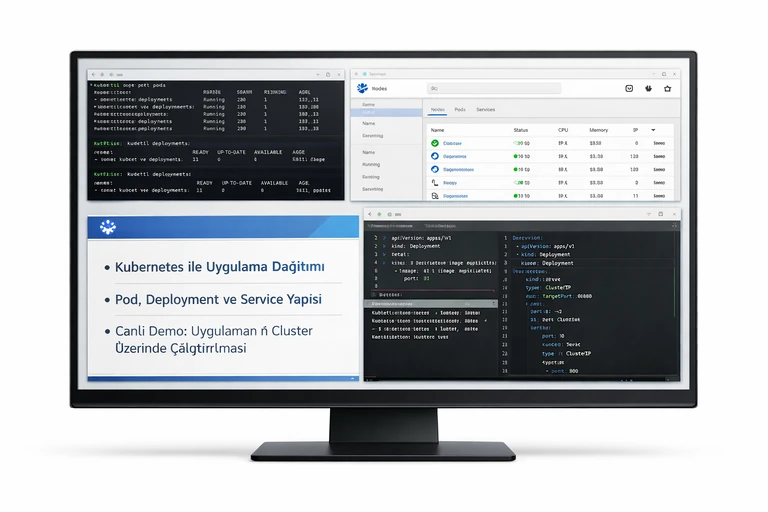Open the second node name link in the table
768x512 pixels.
[x=455, y=156]
